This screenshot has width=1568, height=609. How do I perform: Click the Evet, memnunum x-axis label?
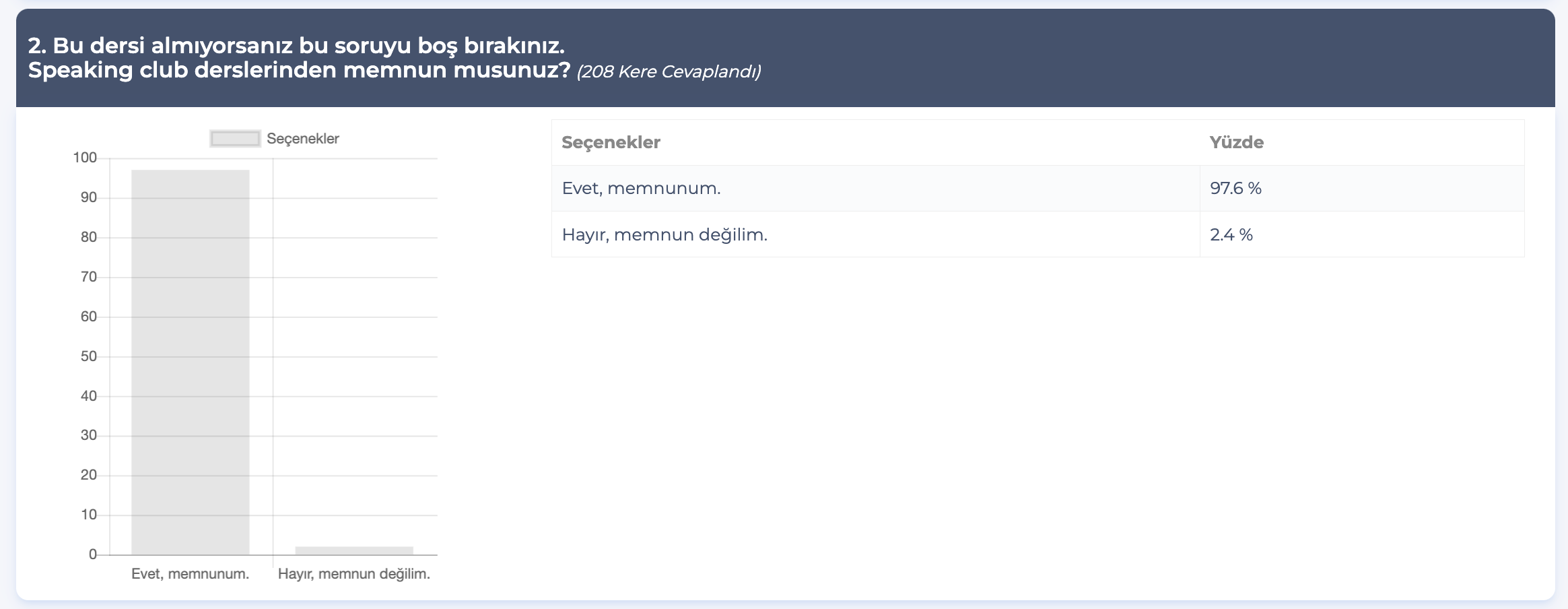point(191,574)
